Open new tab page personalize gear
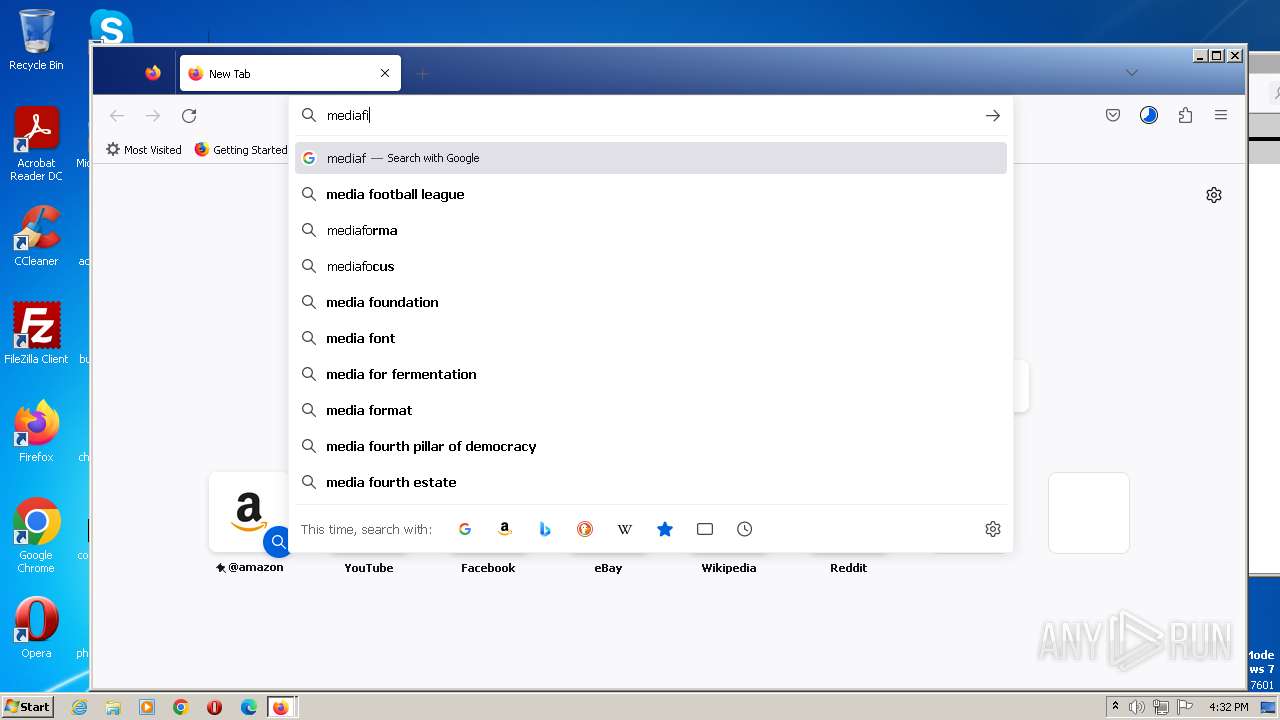1280x720 pixels. coord(1214,195)
